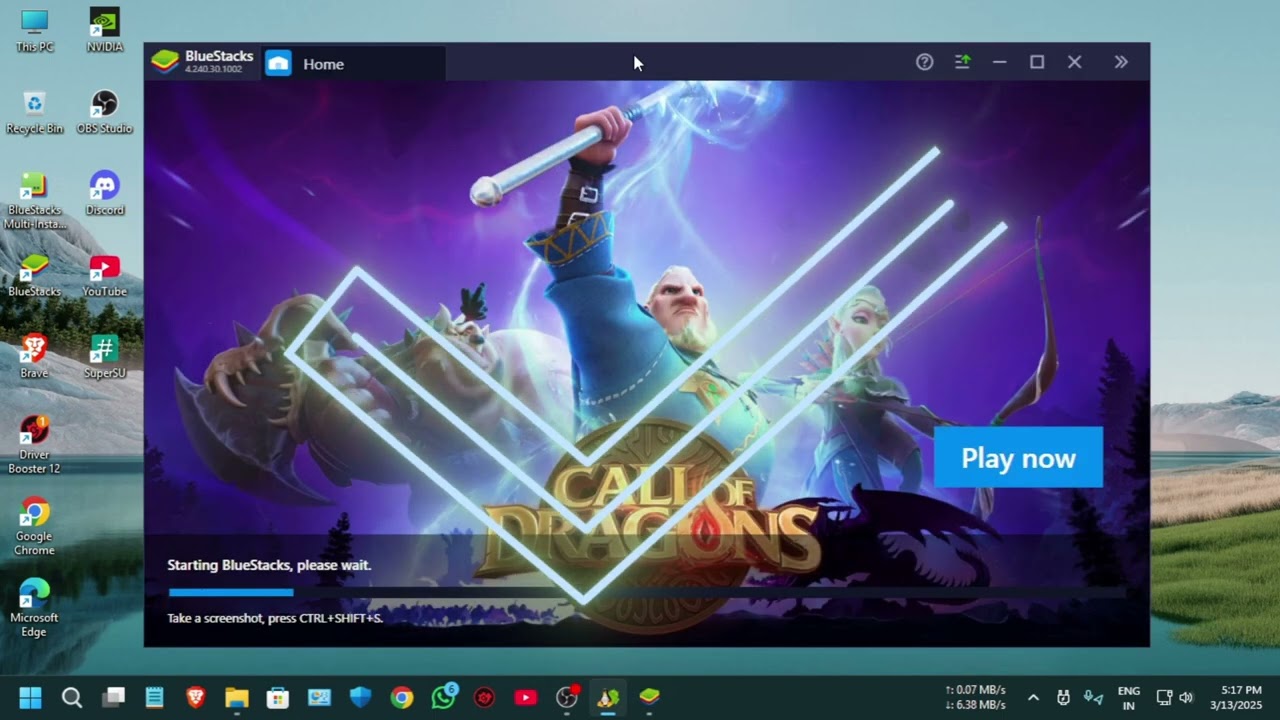This screenshot has height=720, width=1280.
Task: Click the 'Take a screenshot' hint text
Action: 275,618
